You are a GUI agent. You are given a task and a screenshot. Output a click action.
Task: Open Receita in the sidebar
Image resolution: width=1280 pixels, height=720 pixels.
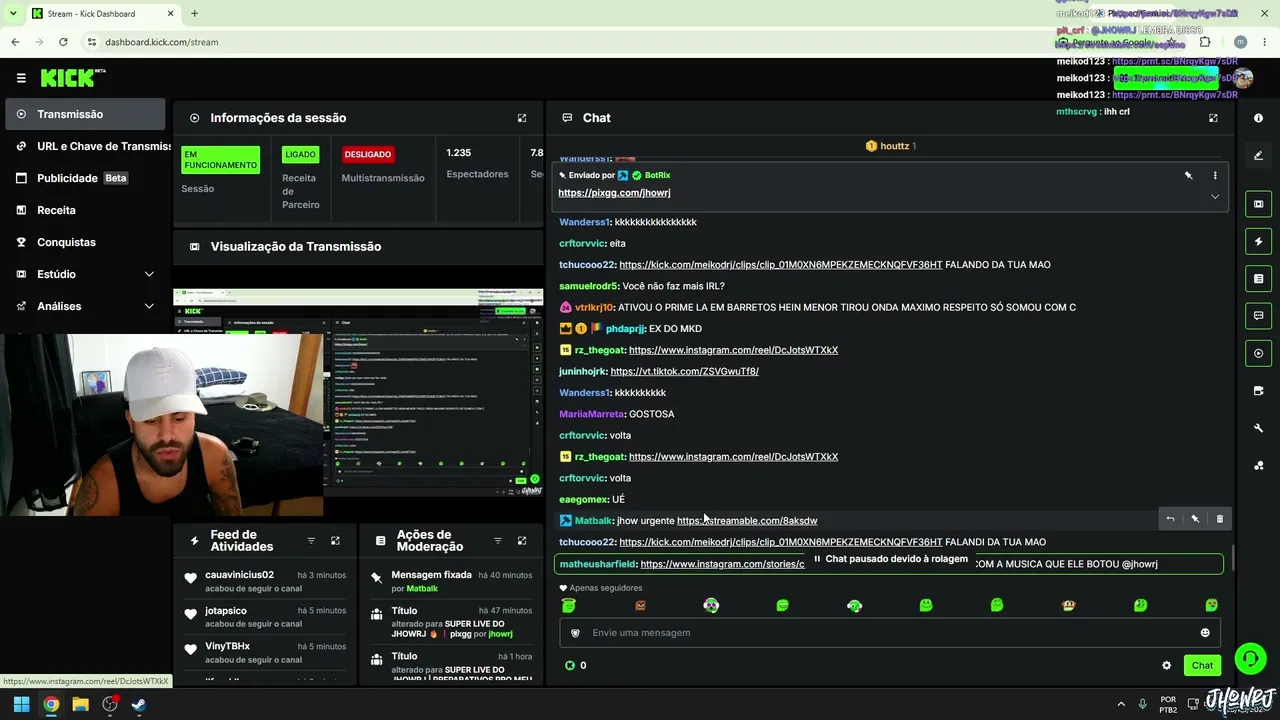(85, 210)
